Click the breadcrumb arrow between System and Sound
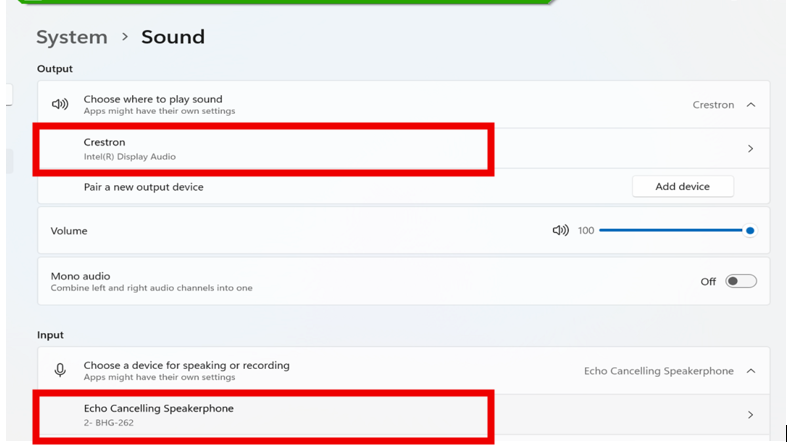Viewport: 787px width, 447px height. pyautogui.click(x=125, y=37)
